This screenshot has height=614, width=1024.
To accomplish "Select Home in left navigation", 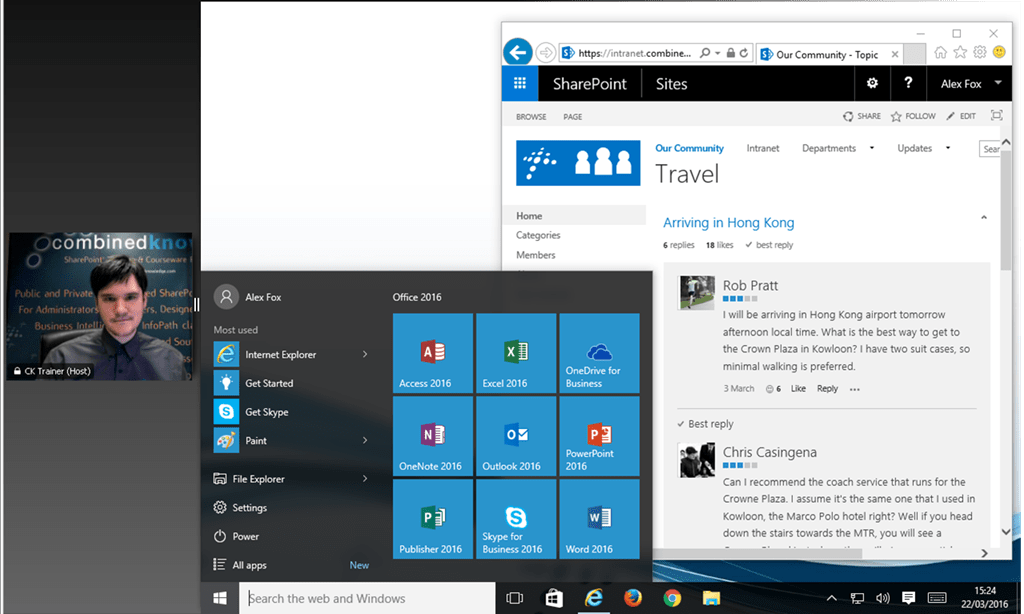I will 575,216.
